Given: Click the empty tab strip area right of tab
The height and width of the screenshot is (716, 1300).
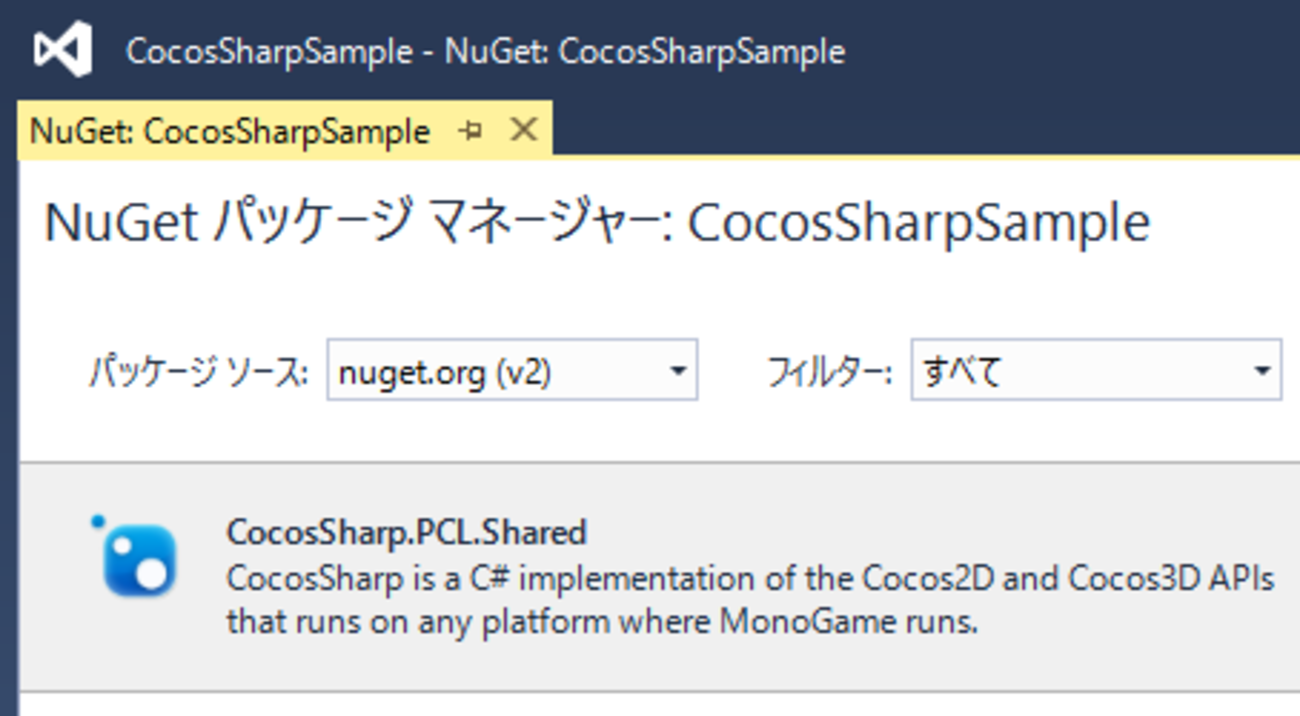Looking at the screenshot, I should 900,130.
